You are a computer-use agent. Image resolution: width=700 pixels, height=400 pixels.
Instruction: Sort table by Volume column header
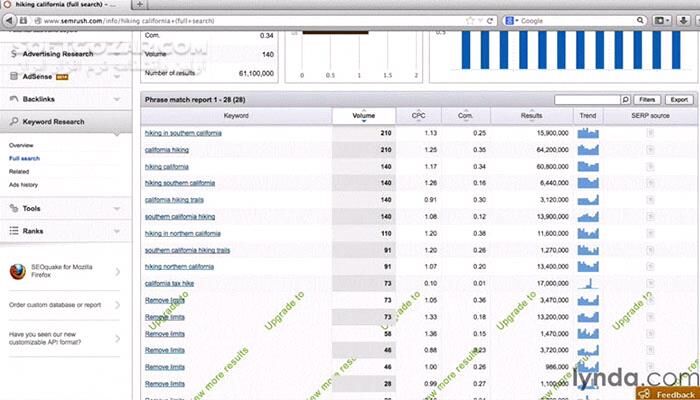point(364,116)
